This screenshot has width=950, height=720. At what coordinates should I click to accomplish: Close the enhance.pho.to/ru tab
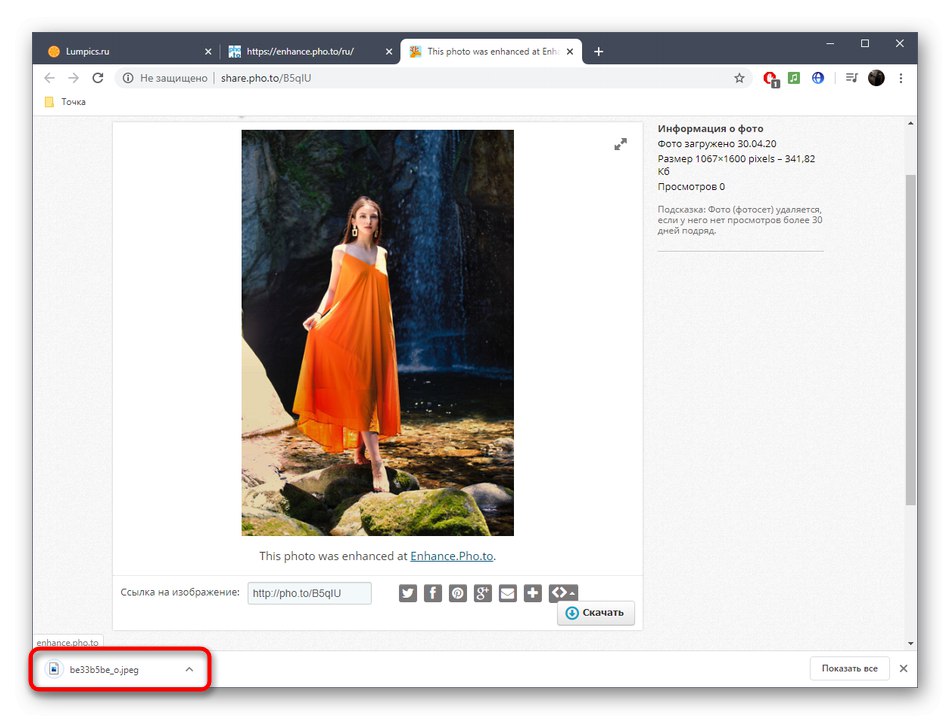pos(389,52)
